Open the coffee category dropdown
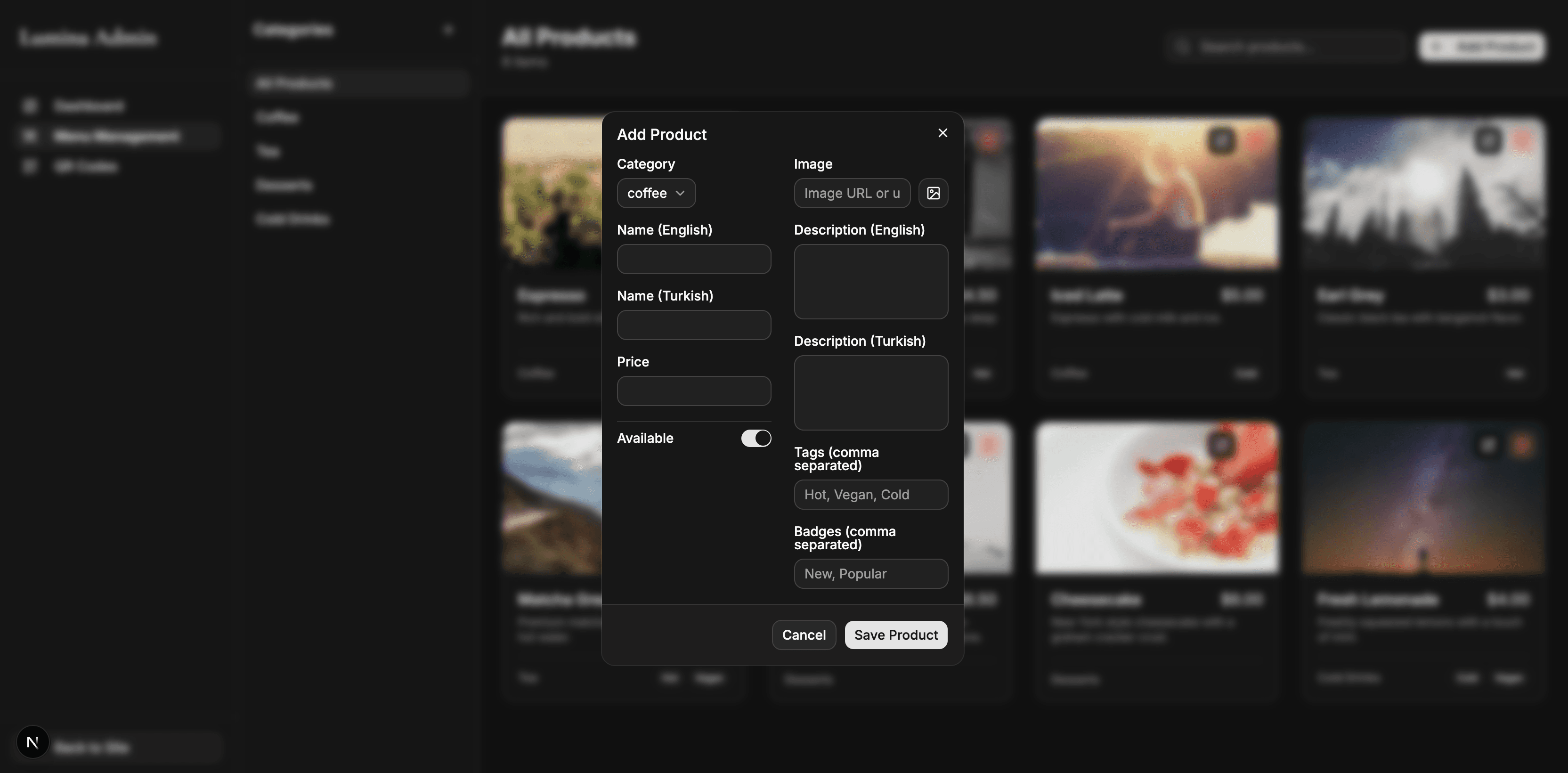This screenshot has width=1568, height=773. [656, 193]
